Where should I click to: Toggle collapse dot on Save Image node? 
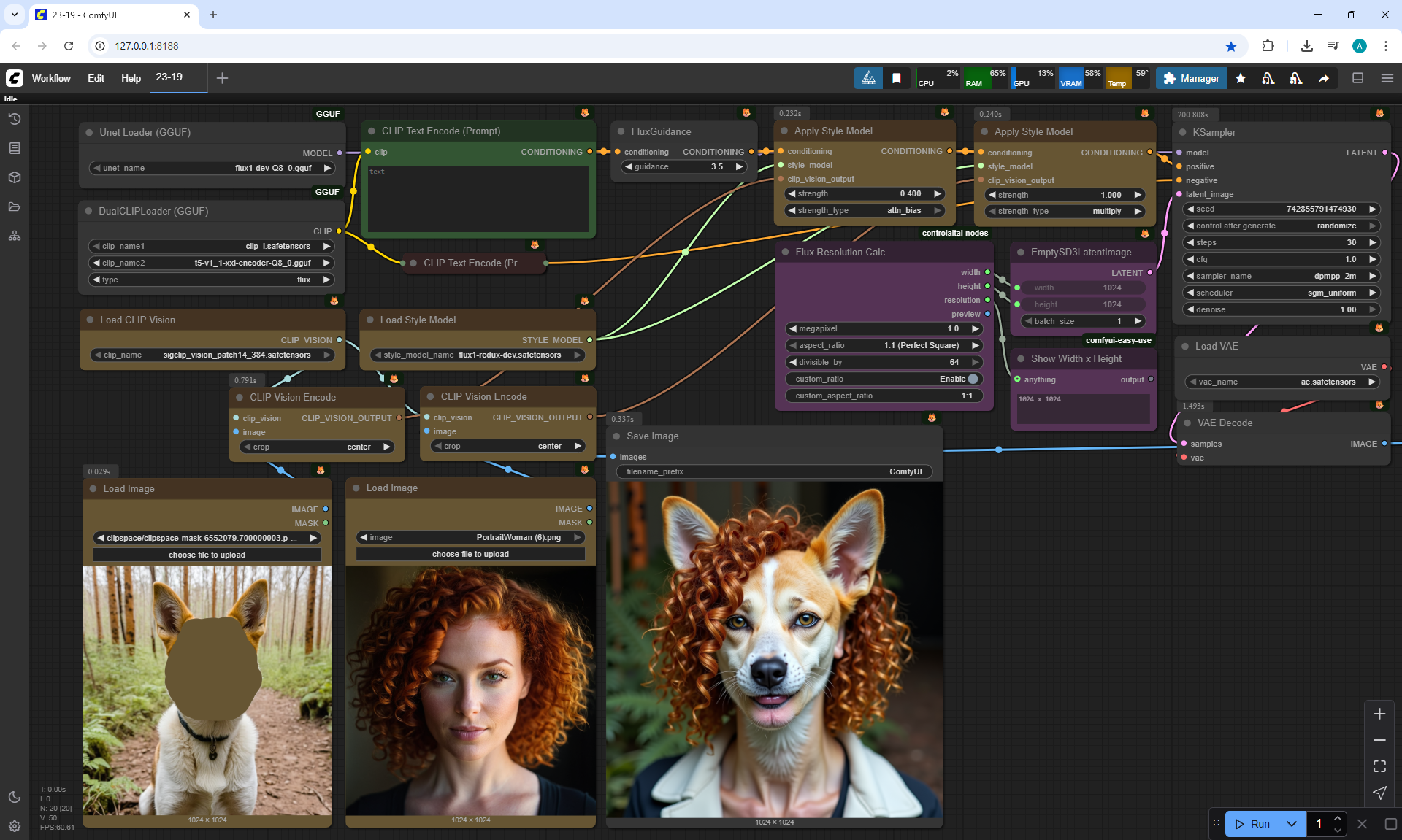617,436
